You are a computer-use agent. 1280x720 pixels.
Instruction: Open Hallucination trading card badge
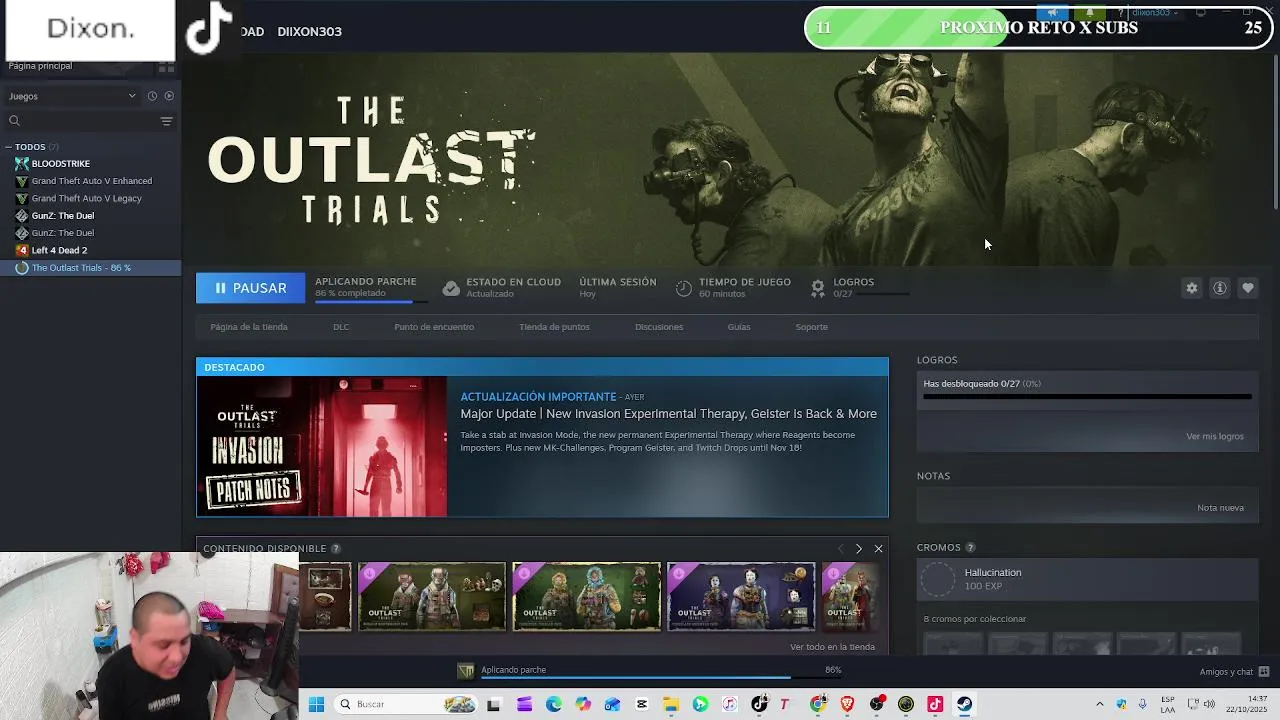(1087, 579)
